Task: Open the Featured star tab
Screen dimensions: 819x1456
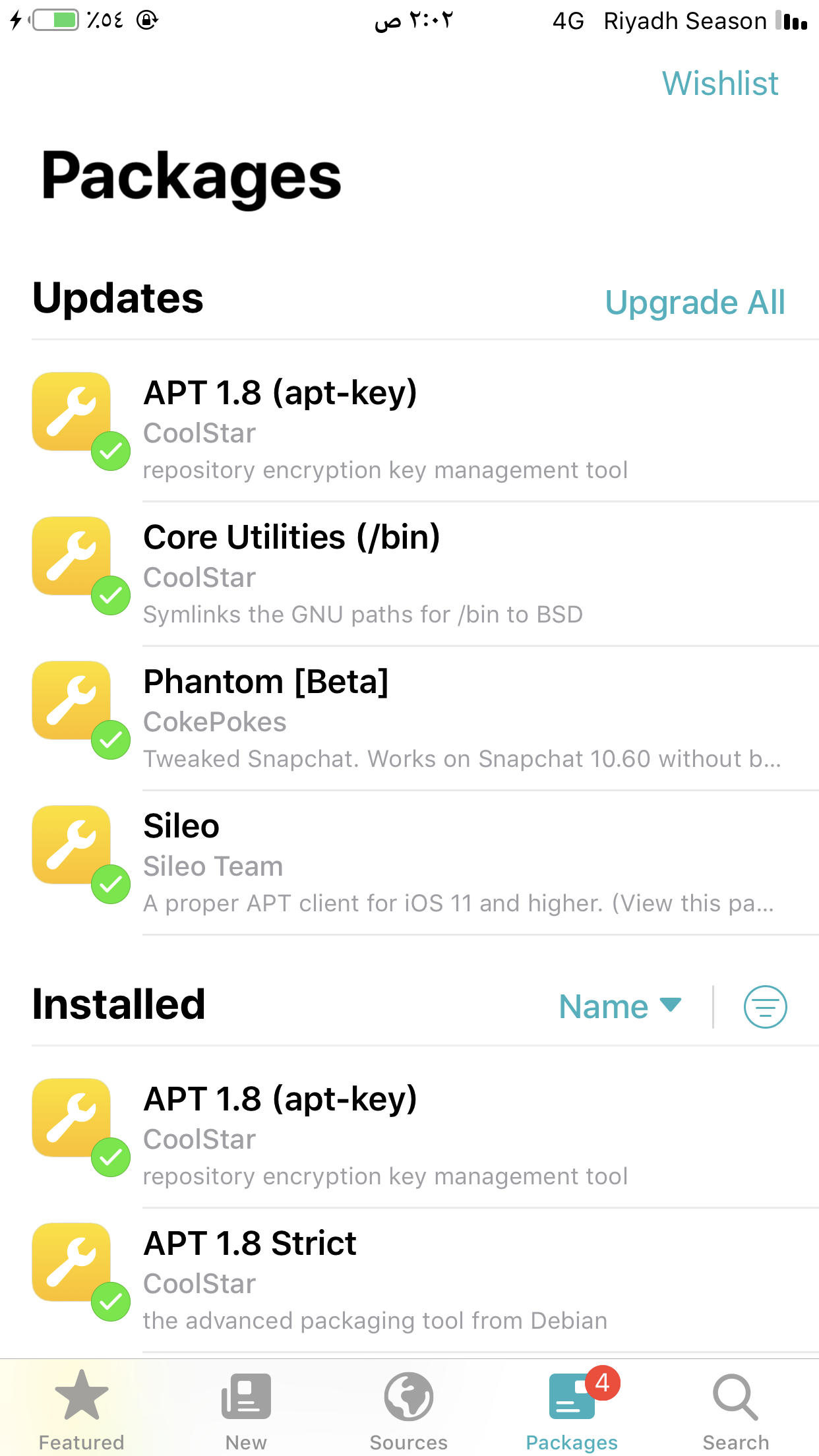Action: (81, 1395)
